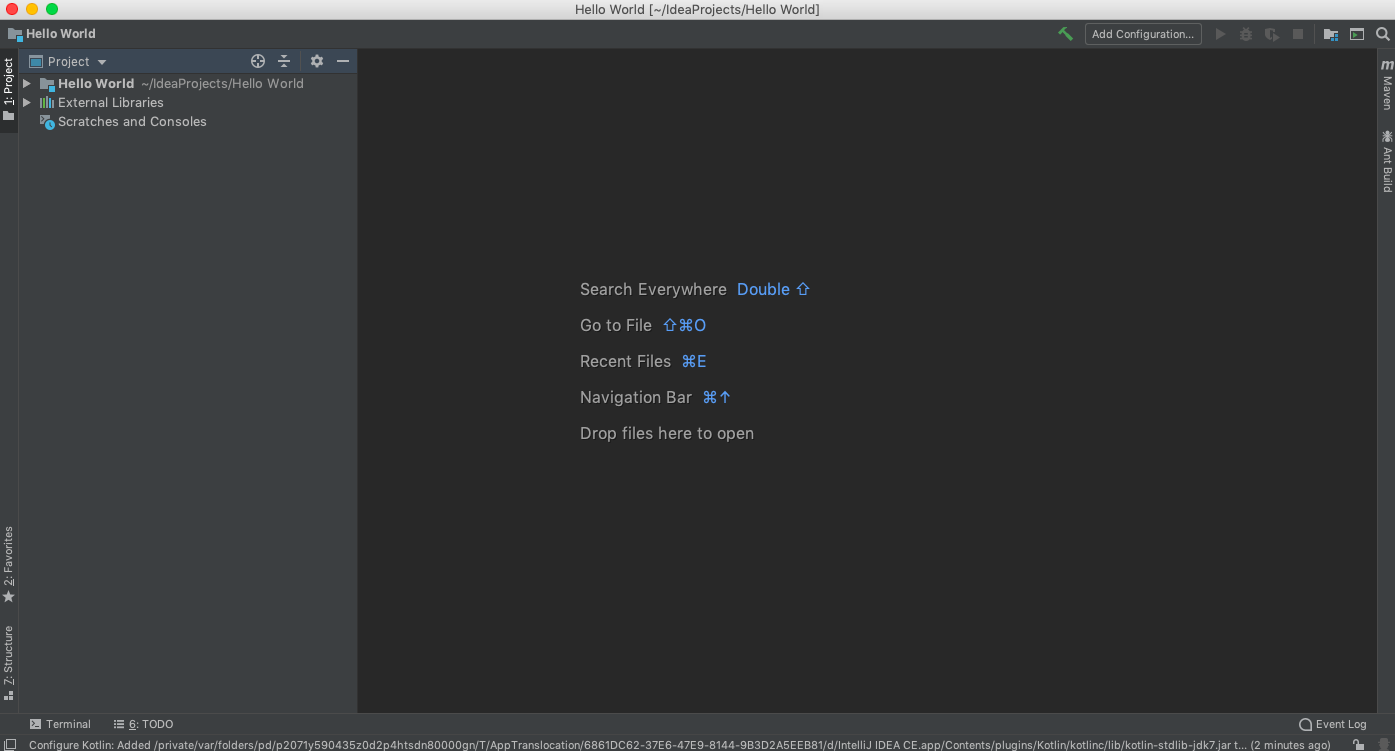Open Project panel gear settings
Screen dimensions: 1395x751
tap(317, 61)
